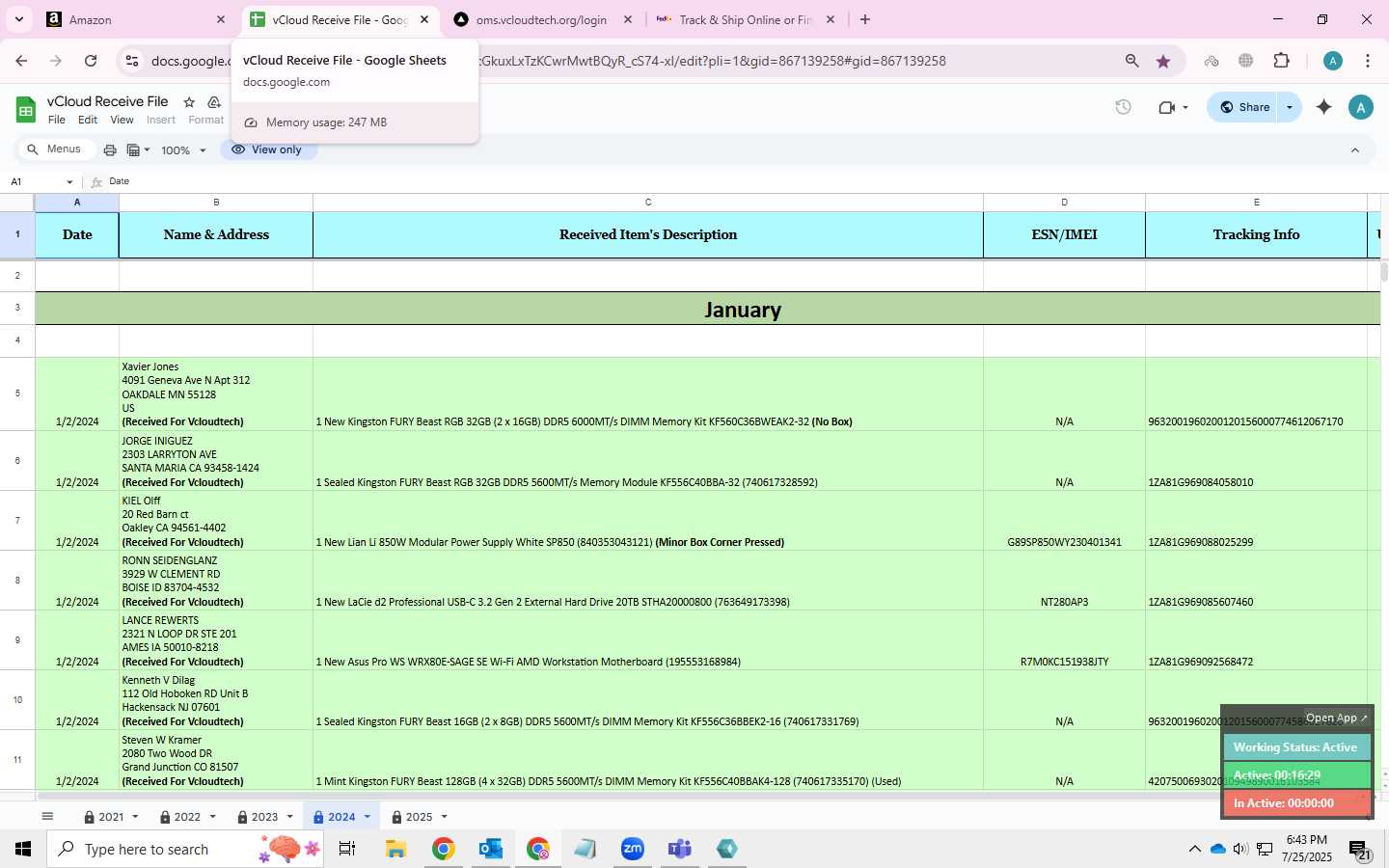Open the 2021 sheet tab dropdown arrow
1389x868 pixels.
tap(135, 817)
